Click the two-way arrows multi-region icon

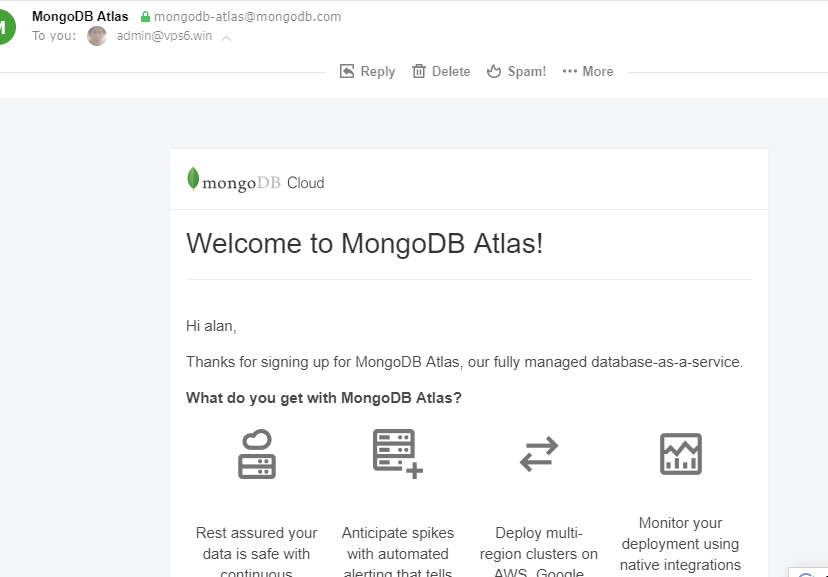coord(539,454)
